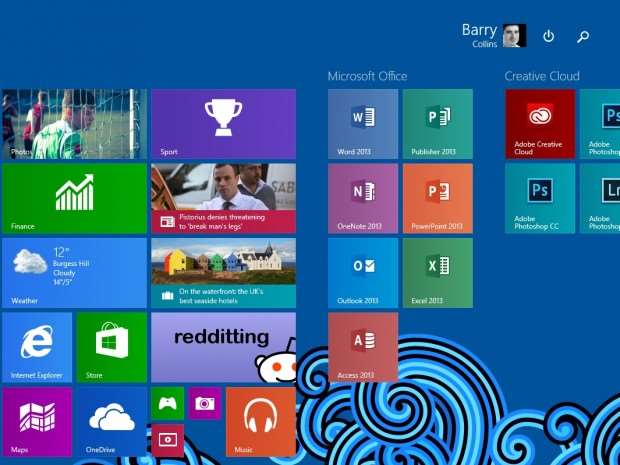Launch Internet Explorer
Viewport: 620px width, 465px height.
pos(37,348)
